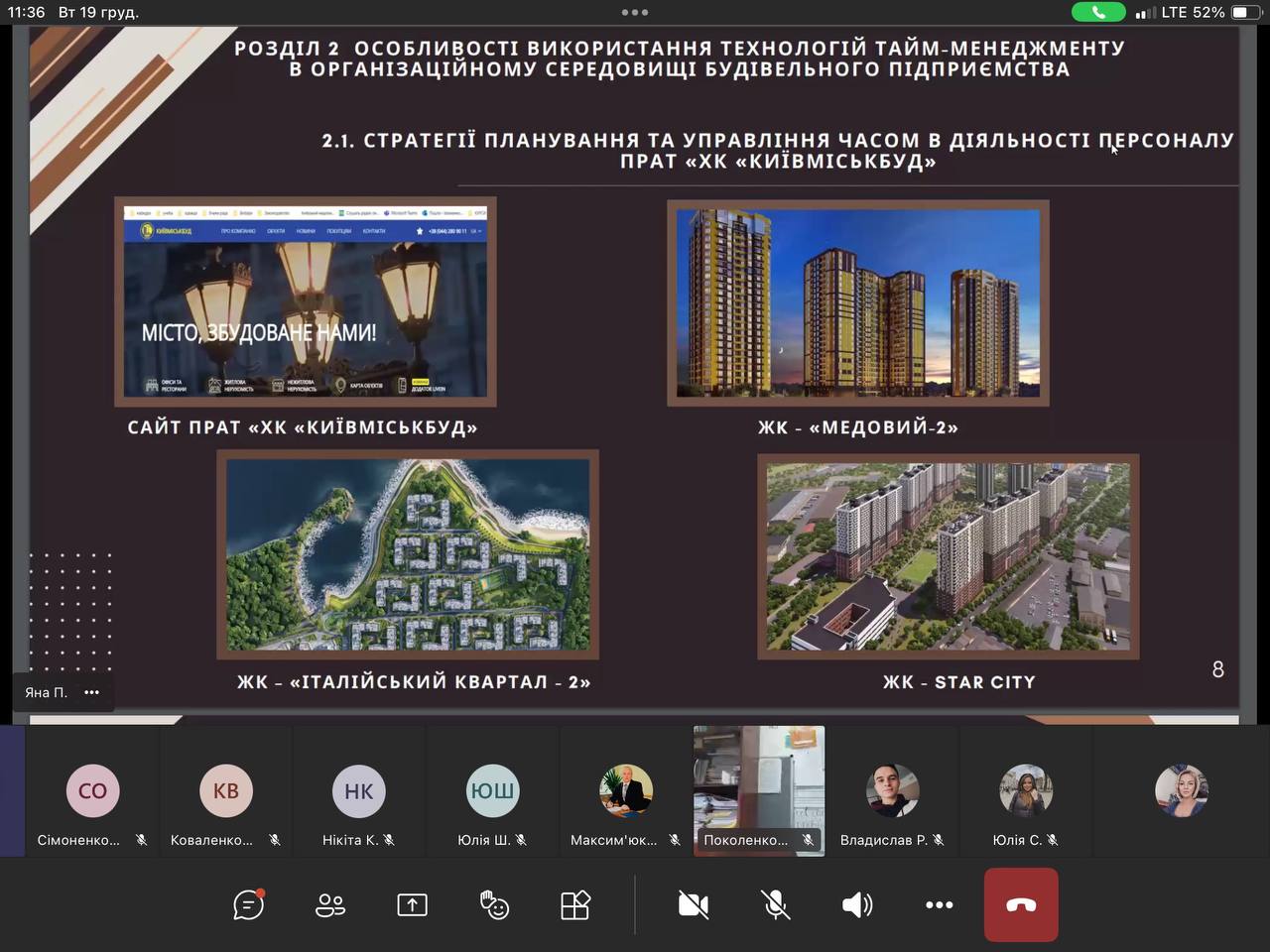Select participant Коваленко avatar KB
This screenshot has height=952, width=1270.
pyautogui.click(x=225, y=790)
